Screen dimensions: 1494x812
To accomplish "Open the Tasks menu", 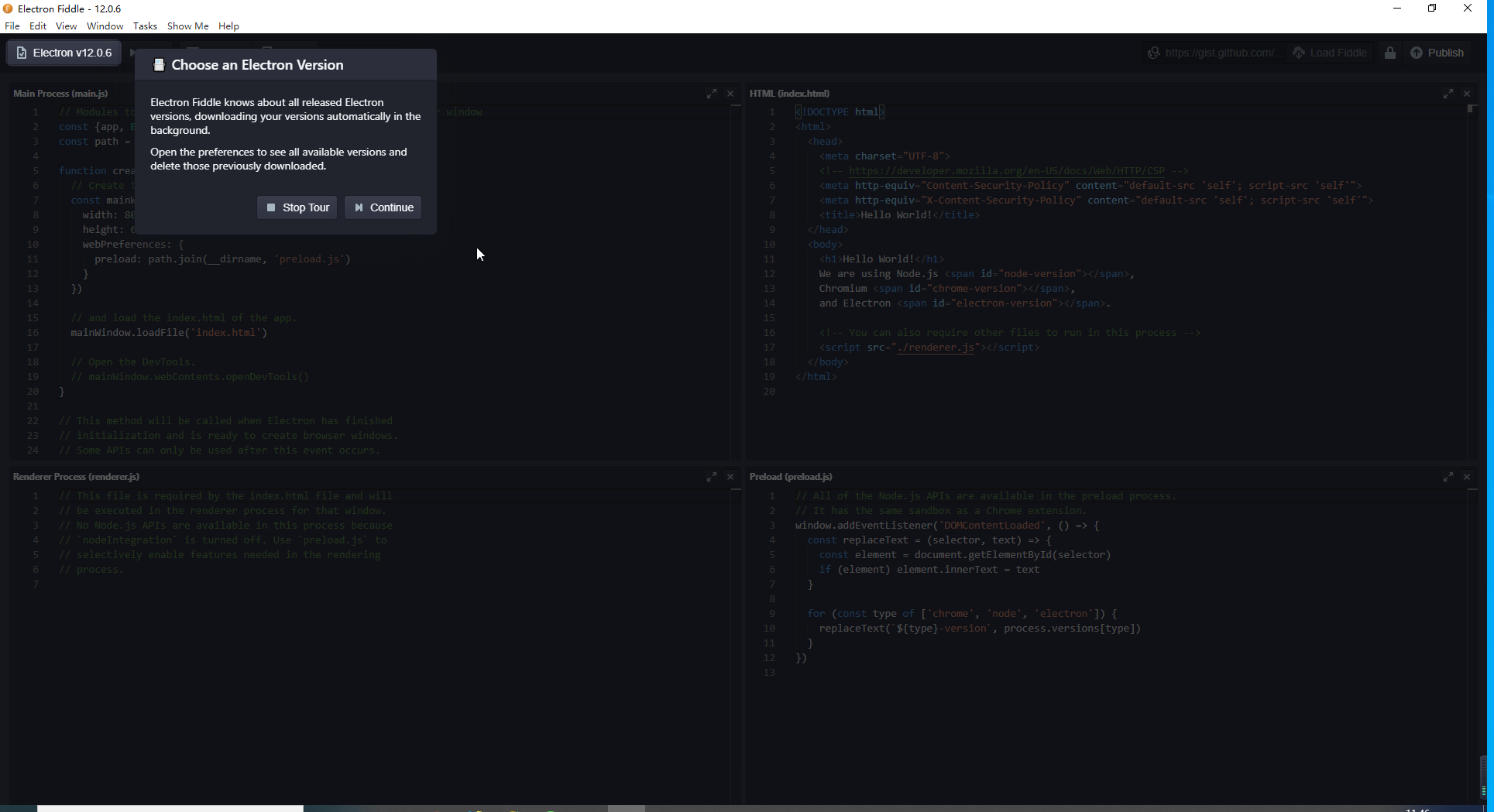I will point(145,26).
